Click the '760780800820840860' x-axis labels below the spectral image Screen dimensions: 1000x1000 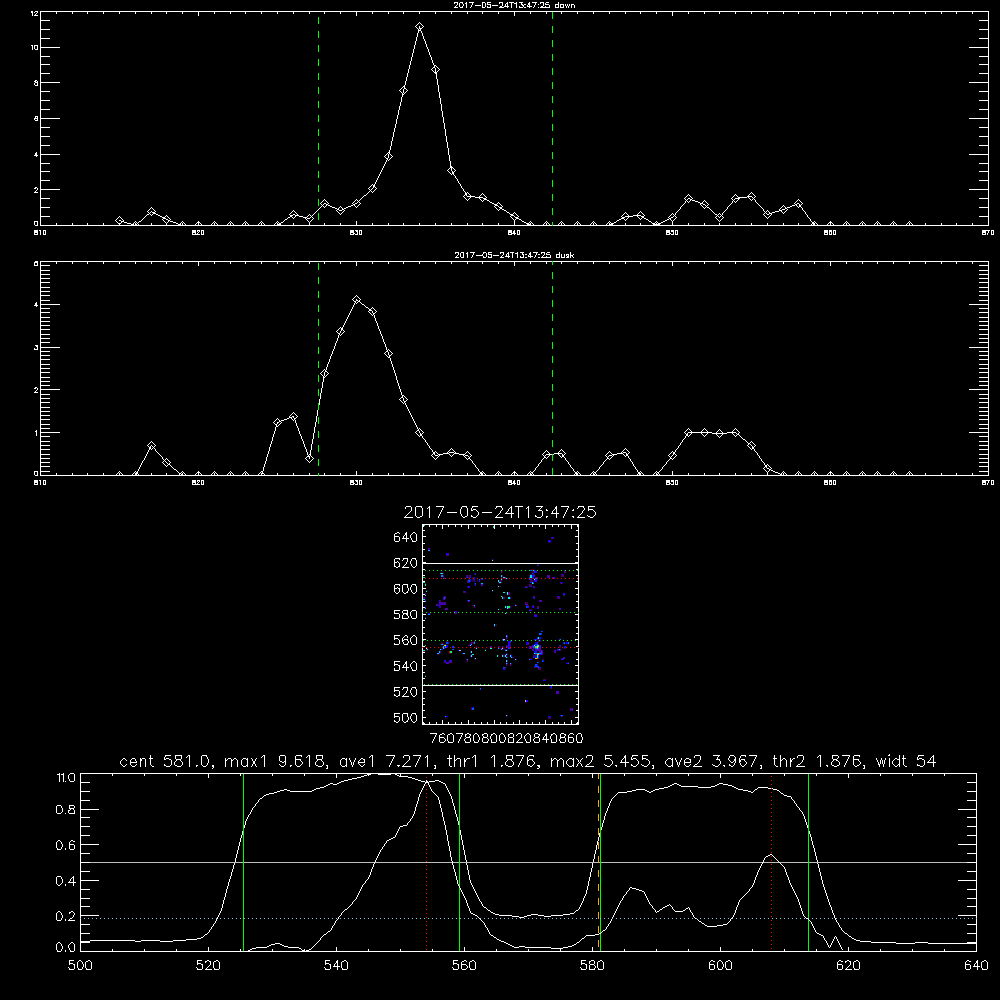[506, 738]
